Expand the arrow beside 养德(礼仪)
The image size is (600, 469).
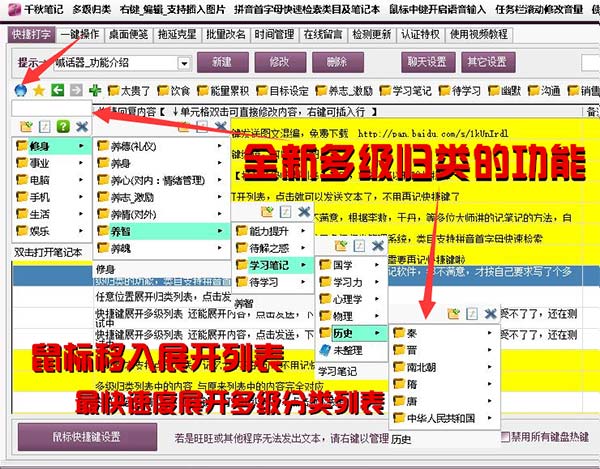[x=219, y=146]
